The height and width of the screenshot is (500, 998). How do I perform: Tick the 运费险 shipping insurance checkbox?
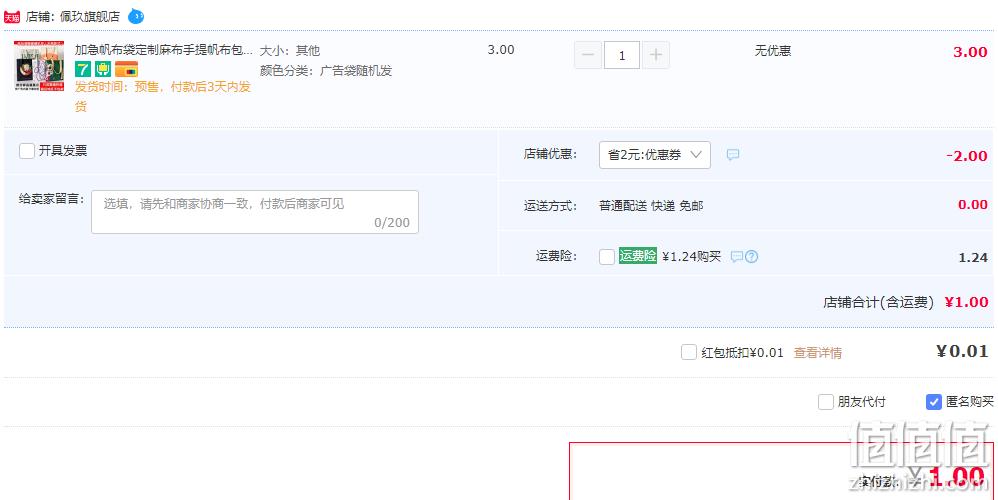pos(607,256)
